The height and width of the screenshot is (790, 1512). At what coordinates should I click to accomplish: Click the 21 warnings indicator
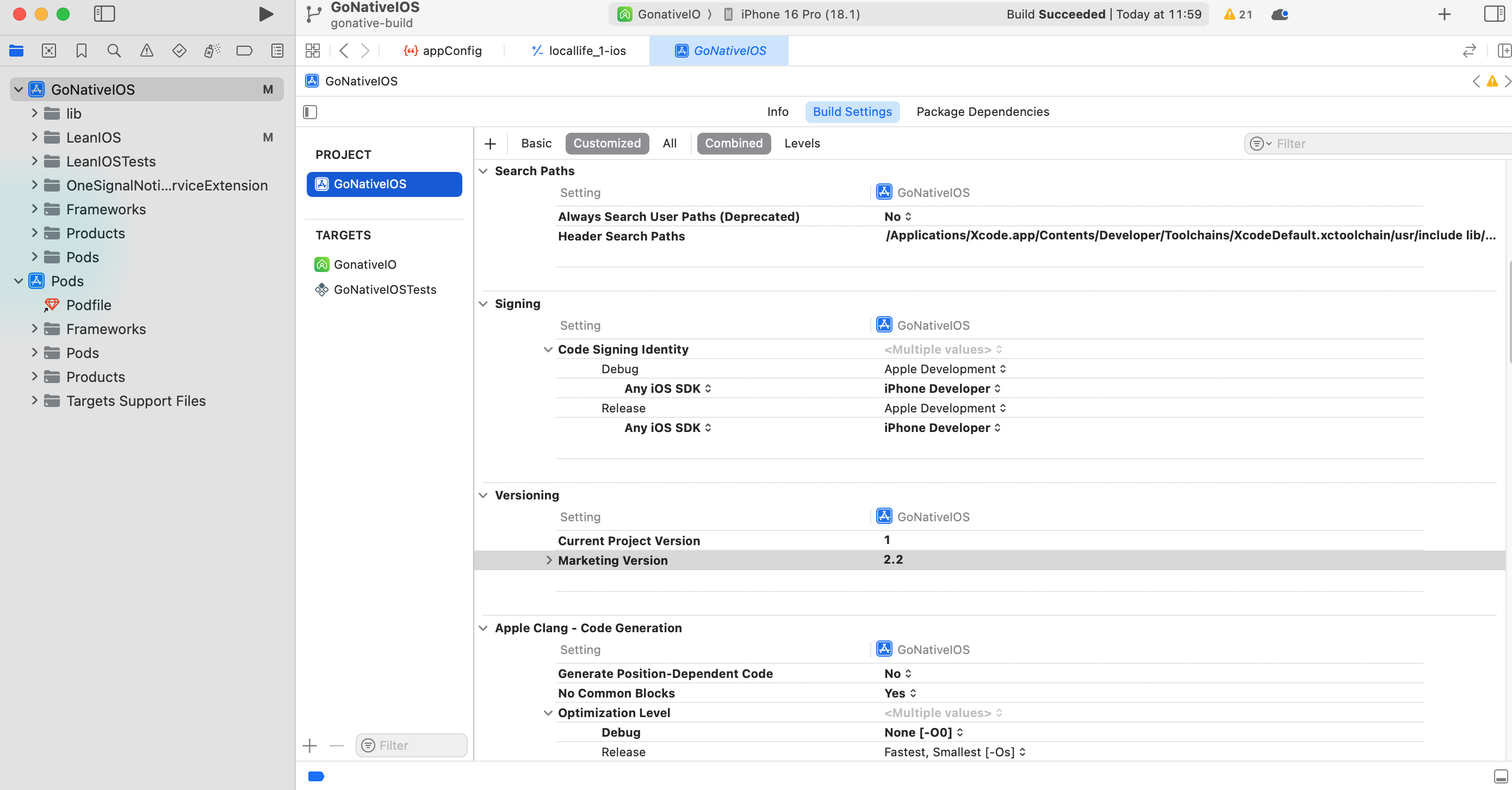click(x=1238, y=15)
